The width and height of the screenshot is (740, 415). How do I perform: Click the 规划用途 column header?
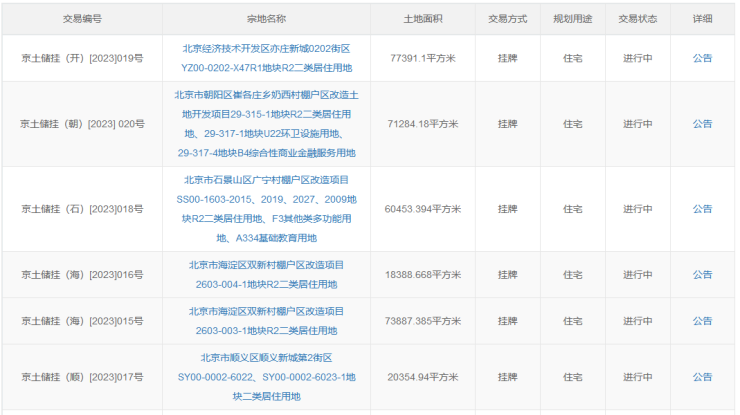coord(572,19)
